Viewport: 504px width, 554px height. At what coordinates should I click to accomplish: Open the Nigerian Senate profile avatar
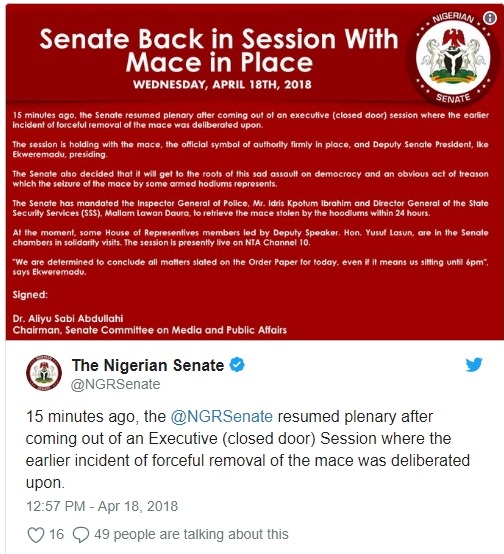tap(44, 373)
